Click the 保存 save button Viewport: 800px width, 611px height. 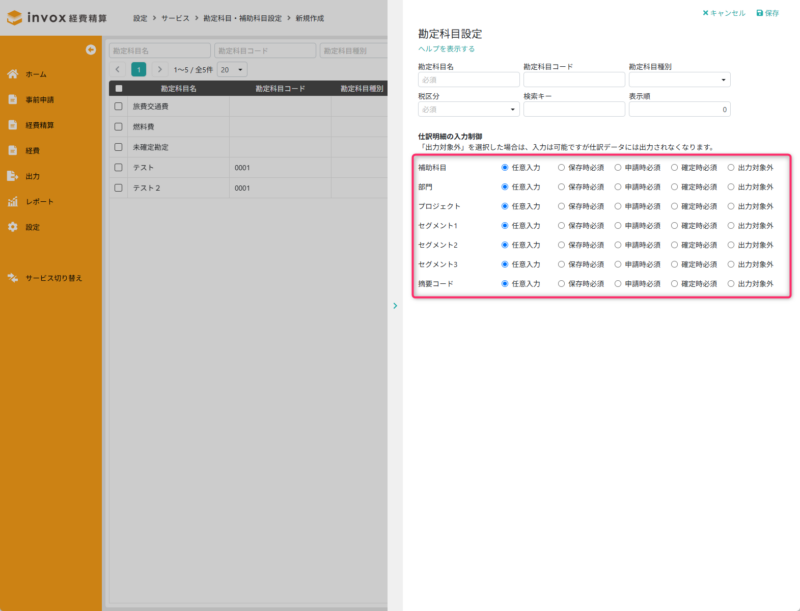tap(768, 13)
